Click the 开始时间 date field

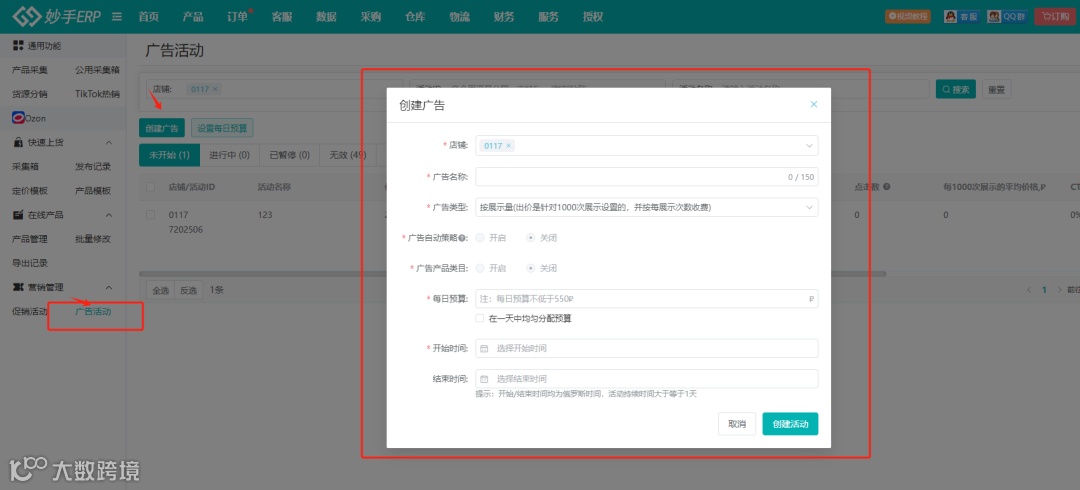(647, 348)
